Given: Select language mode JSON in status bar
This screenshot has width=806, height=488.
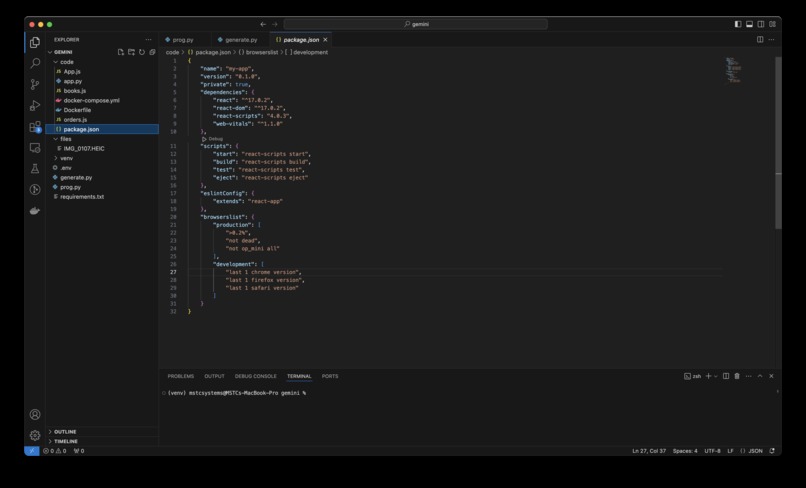Looking at the screenshot, I should [x=756, y=451].
